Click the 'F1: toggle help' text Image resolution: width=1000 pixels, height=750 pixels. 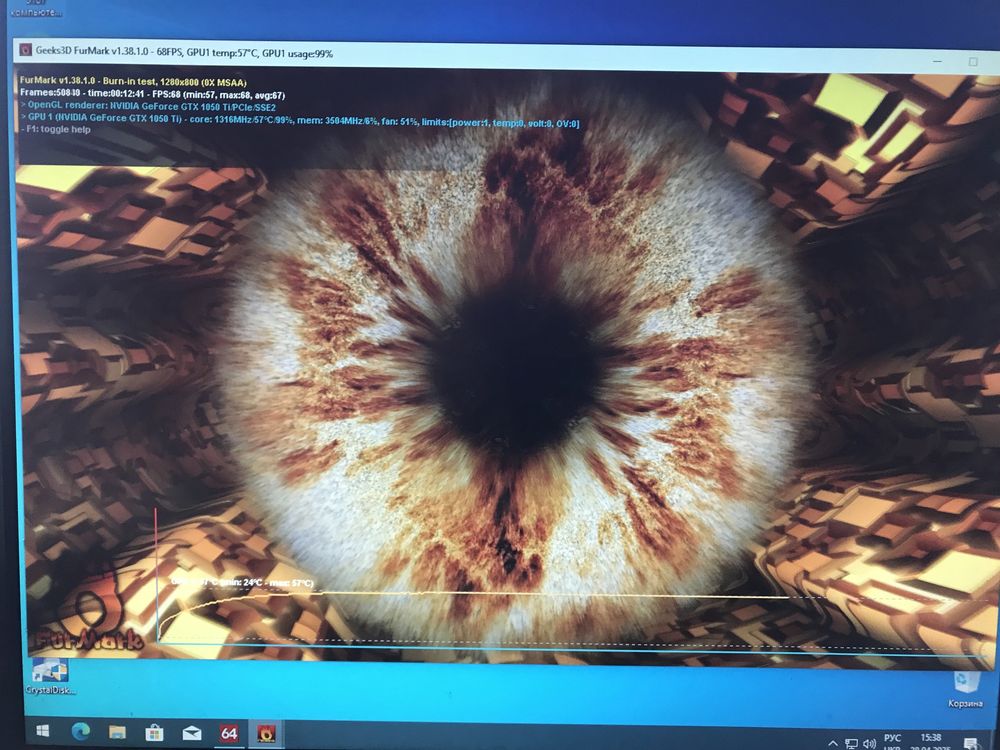tap(55, 129)
